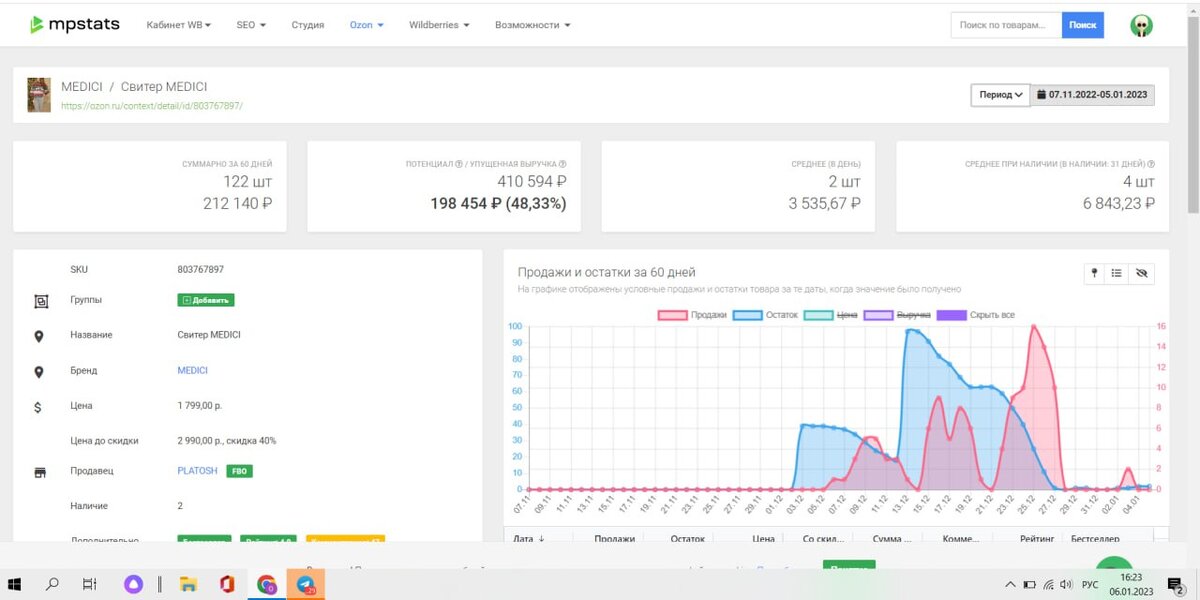Open the Студия menu item
The width and height of the screenshot is (1200, 600).
[x=308, y=25]
